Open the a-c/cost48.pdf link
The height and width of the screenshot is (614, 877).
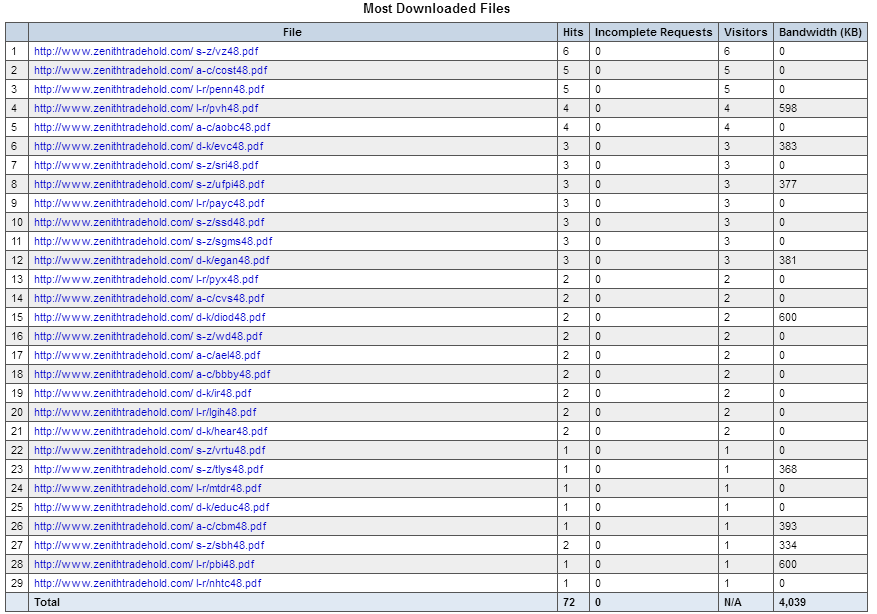tap(150, 70)
